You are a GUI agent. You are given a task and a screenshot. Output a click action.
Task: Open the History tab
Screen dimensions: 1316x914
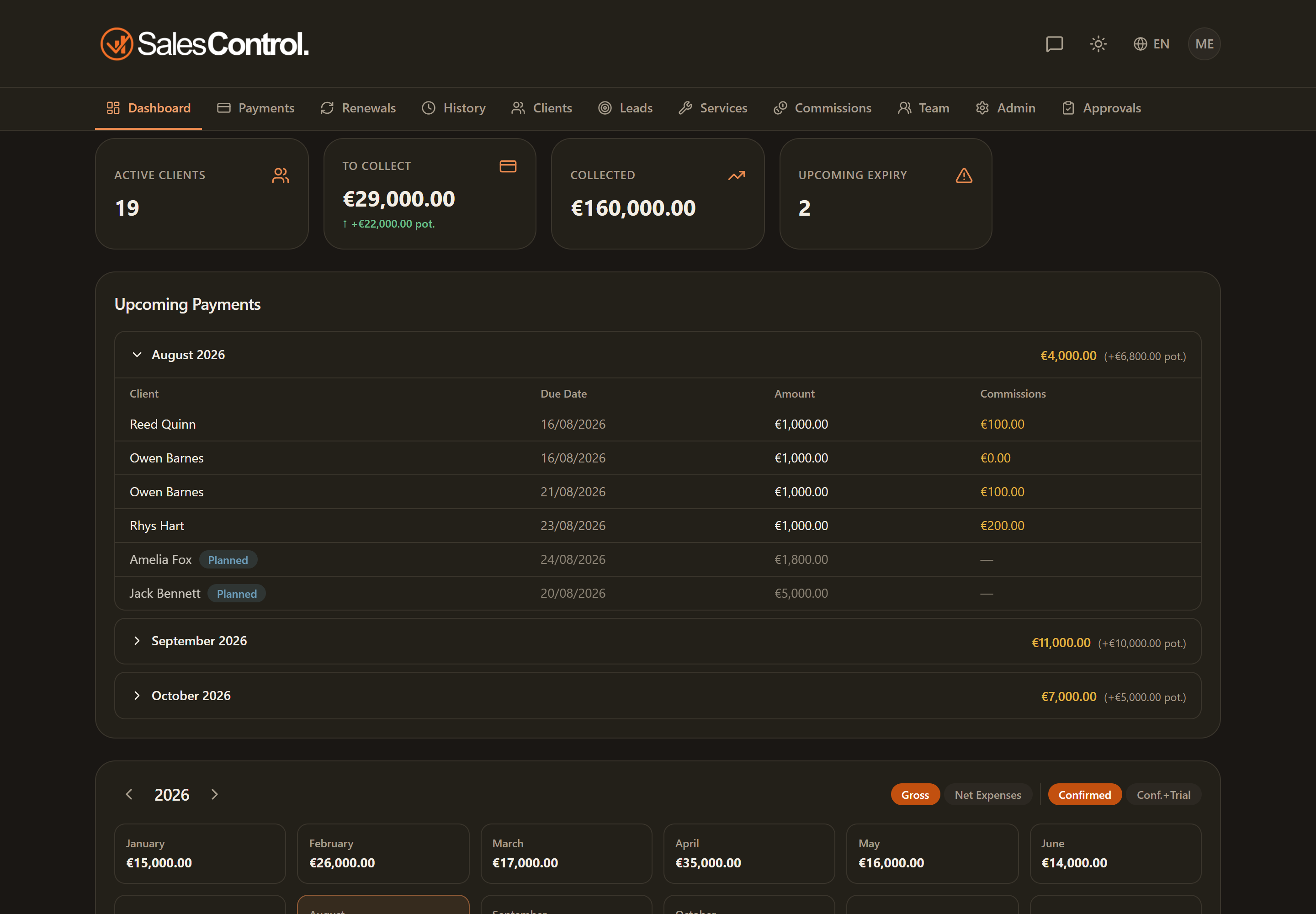(x=454, y=108)
